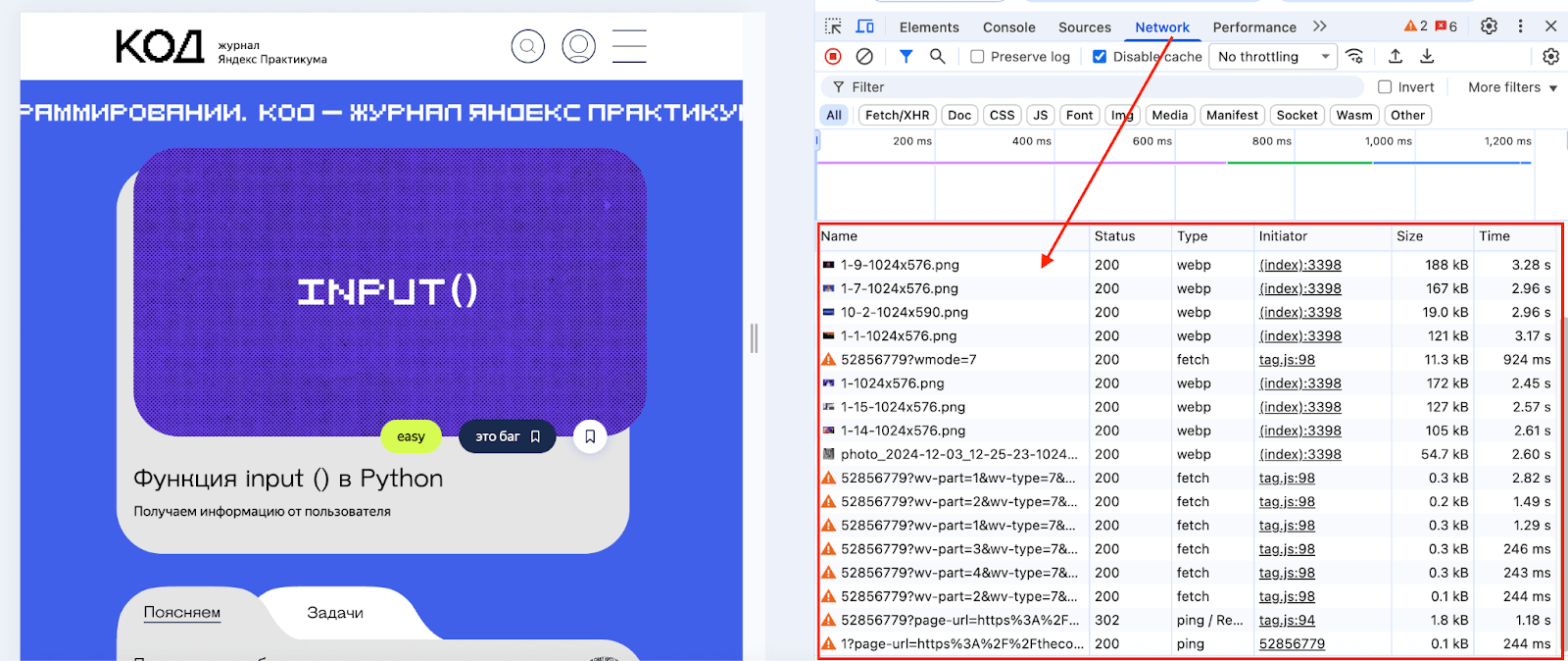Expand the More filters dropdown

coord(1512,87)
